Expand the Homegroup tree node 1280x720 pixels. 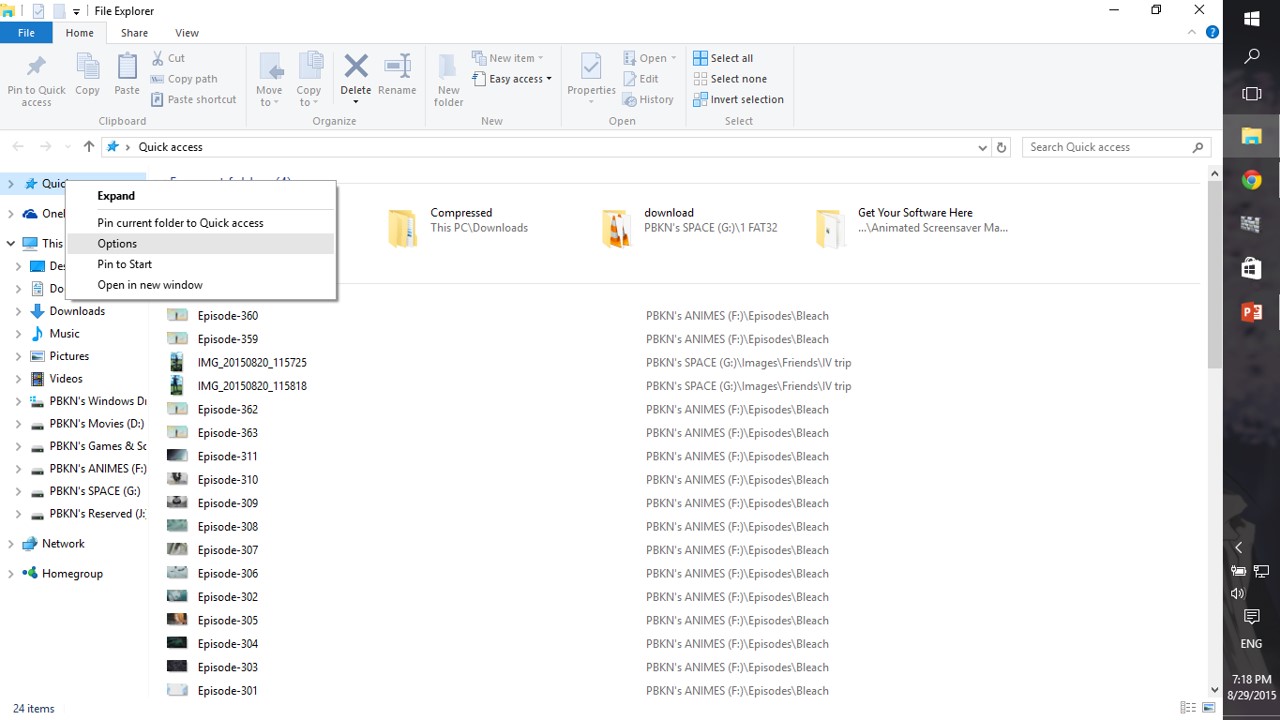(x=11, y=574)
